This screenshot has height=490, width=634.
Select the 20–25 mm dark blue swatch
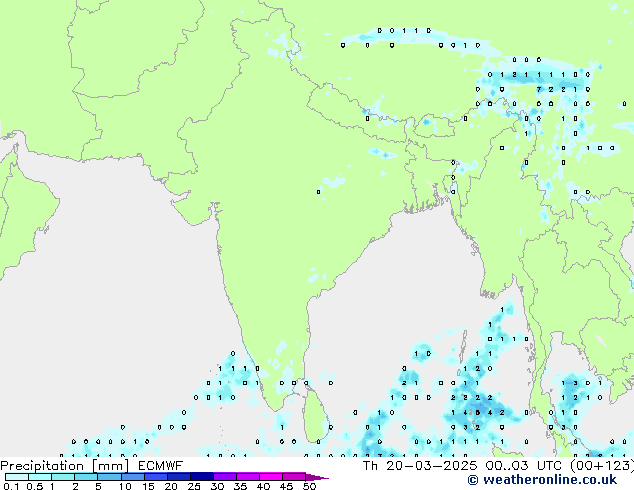(x=178, y=477)
